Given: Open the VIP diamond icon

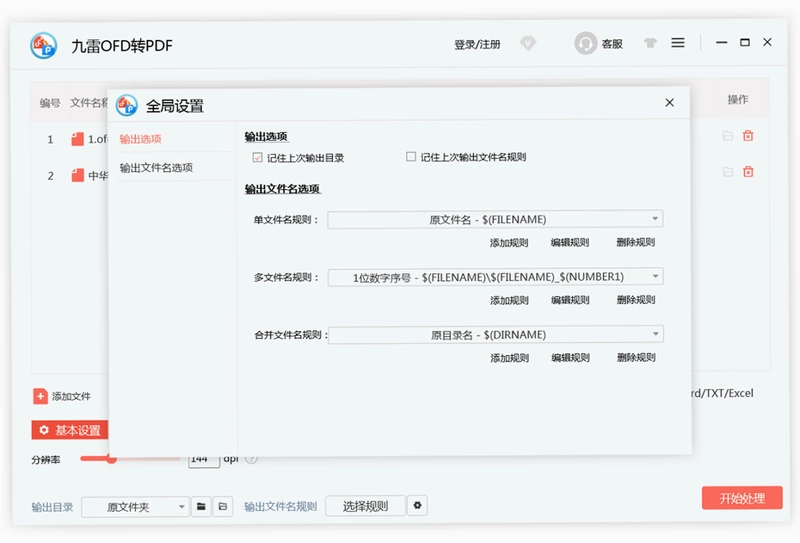Looking at the screenshot, I should (x=528, y=43).
